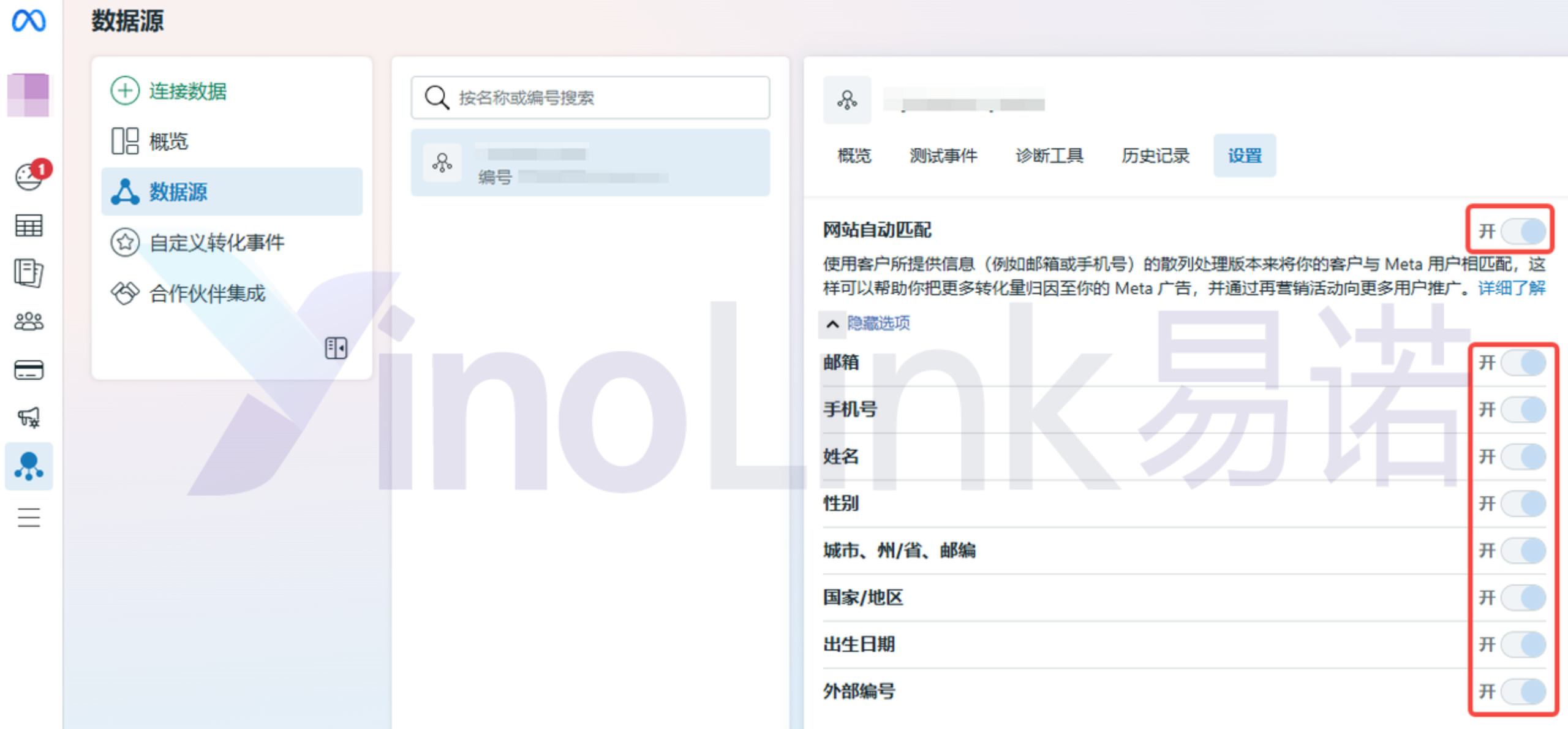Select the data source row showing 编号

(x=590, y=163)
